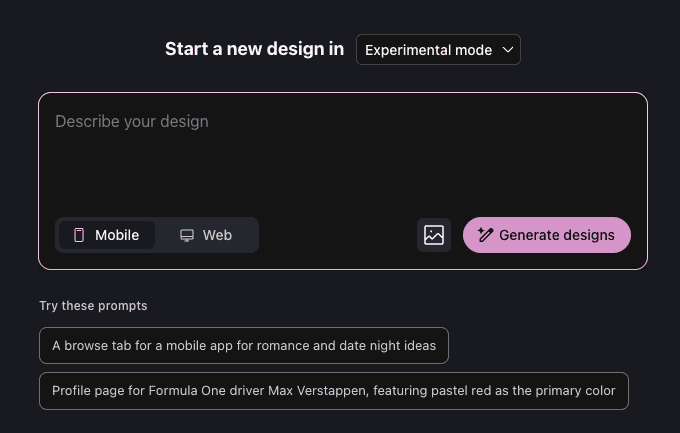Click the Try these prompts label
The width and height of the screenshot is (680, 433).
93,305
